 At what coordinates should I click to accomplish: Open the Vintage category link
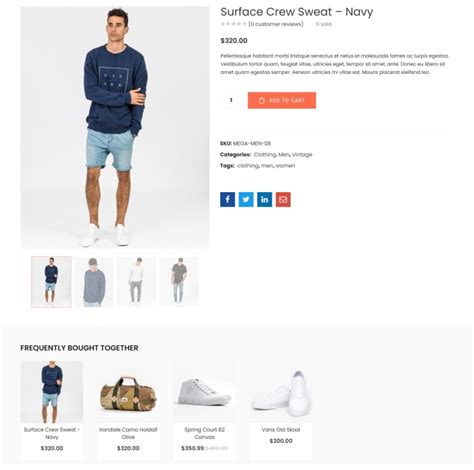(x=302, y=155)
